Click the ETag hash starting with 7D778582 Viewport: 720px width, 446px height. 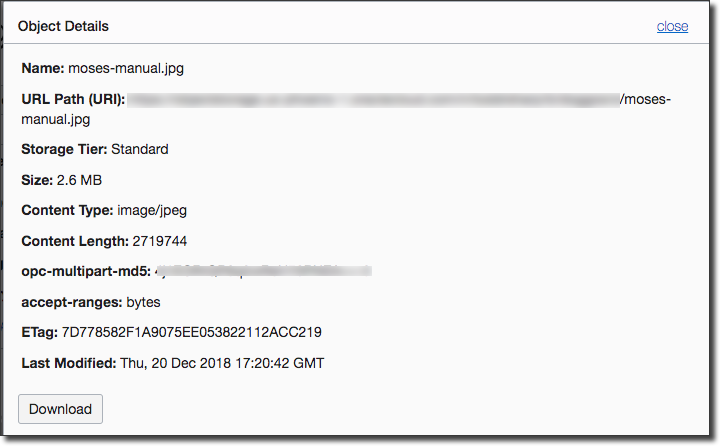coord(191,332)
